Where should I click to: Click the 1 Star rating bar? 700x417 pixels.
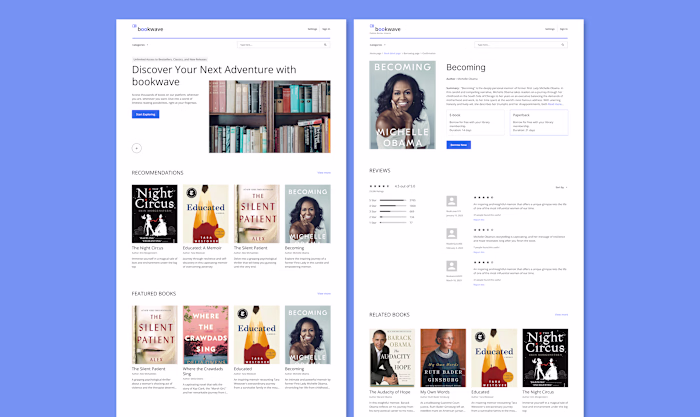coord(393,222)
